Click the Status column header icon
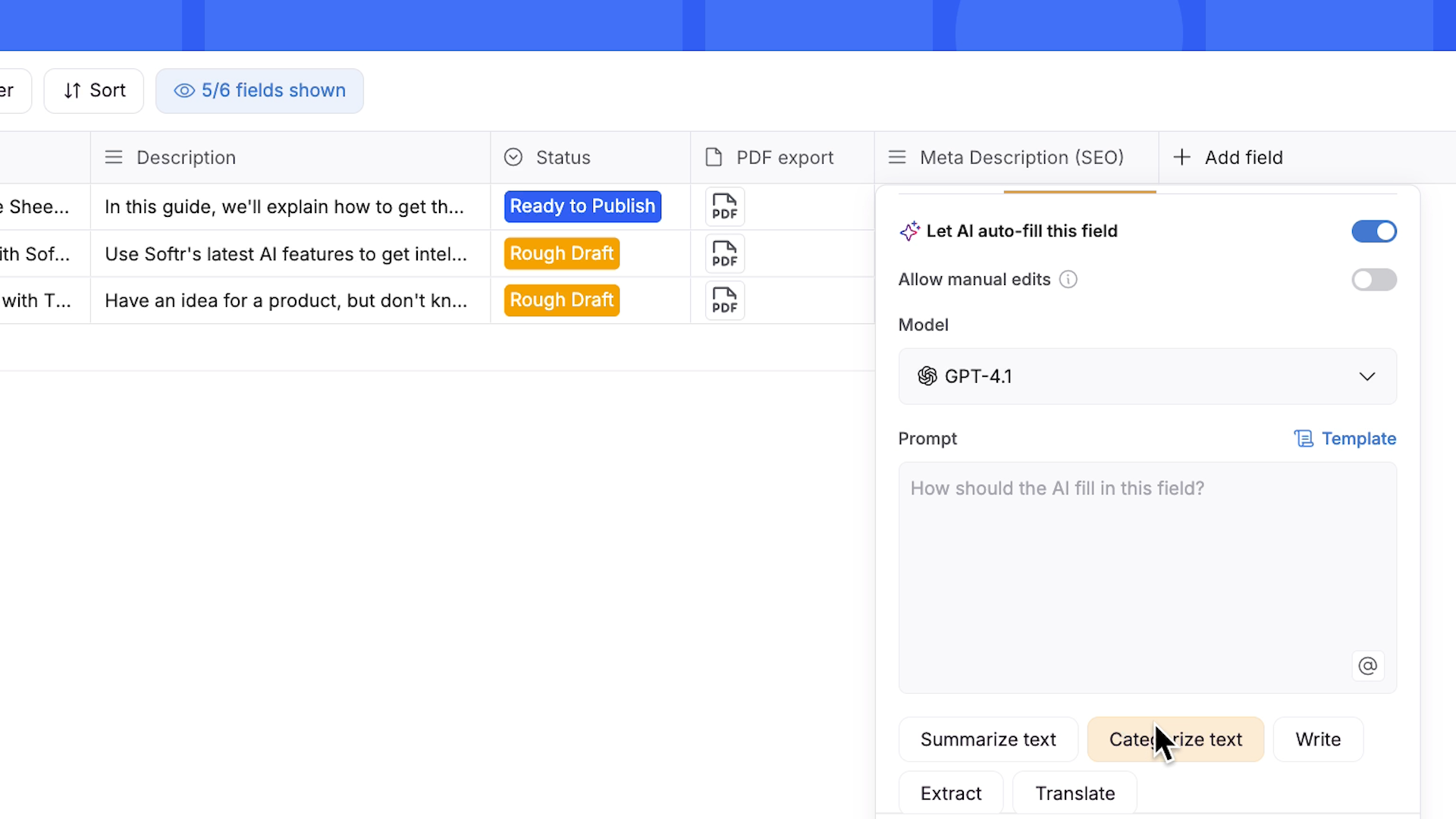Screen dimensions: 1456x819 click(513, 157)
